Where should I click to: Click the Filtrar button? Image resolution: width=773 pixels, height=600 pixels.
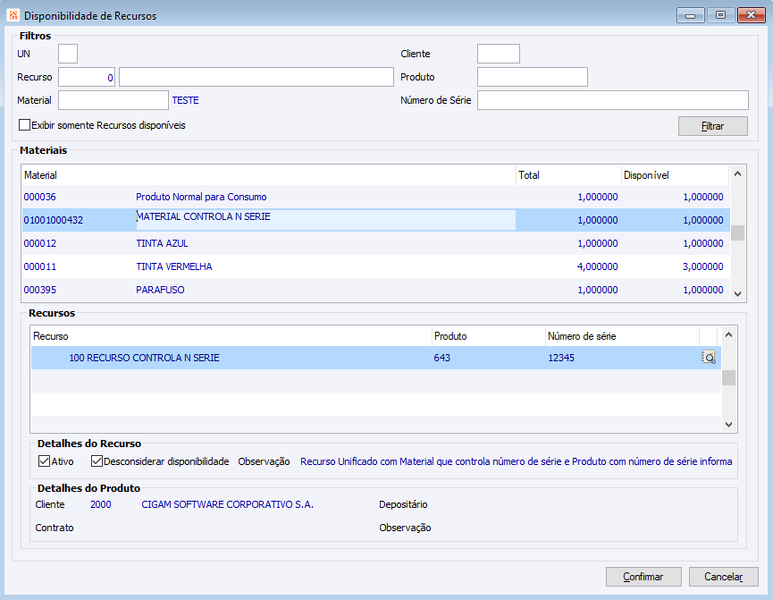(713, 126)
